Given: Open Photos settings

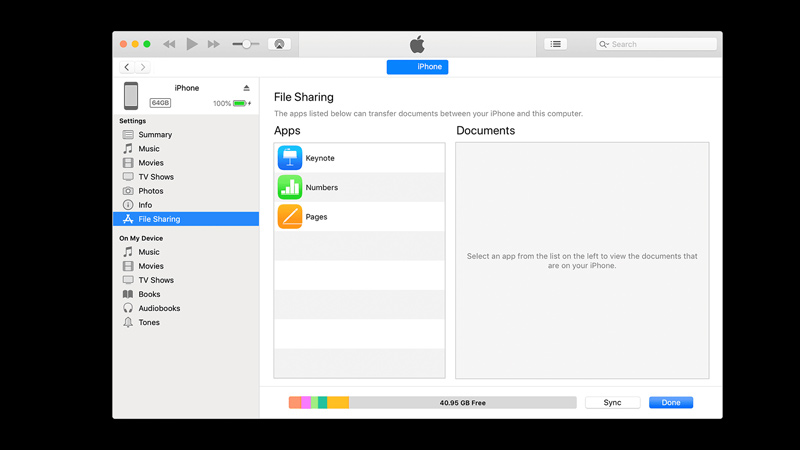Looking at the screenshot, I should tap(186, 191).
